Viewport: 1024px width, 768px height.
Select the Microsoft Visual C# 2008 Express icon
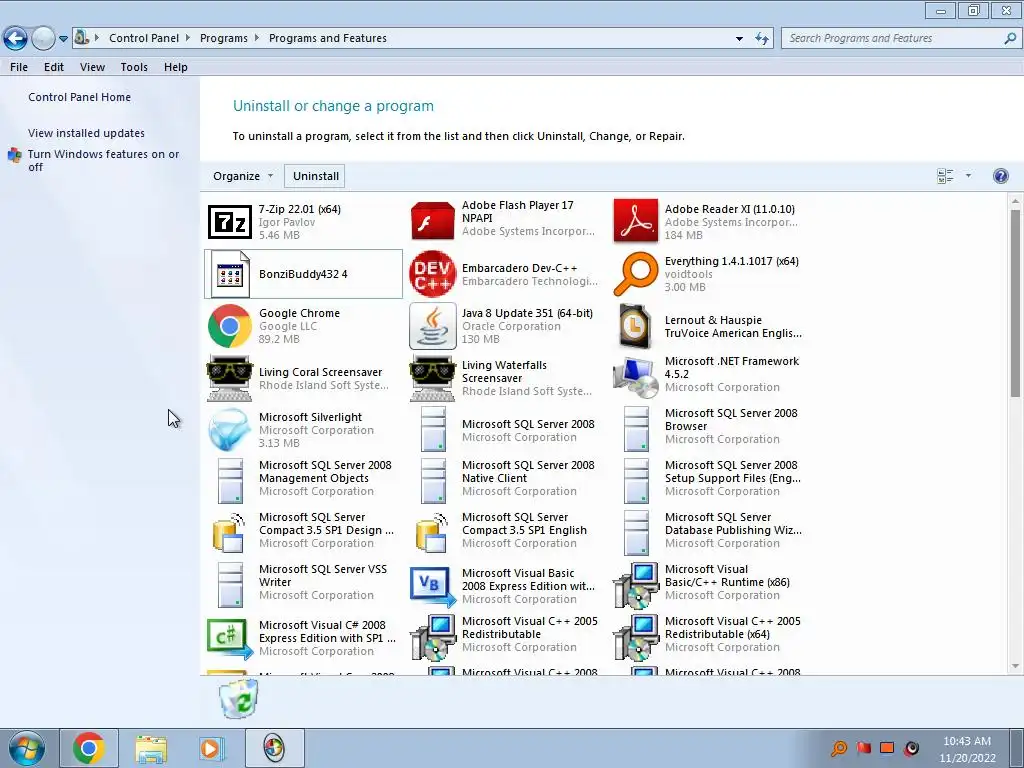pos(229,639)
